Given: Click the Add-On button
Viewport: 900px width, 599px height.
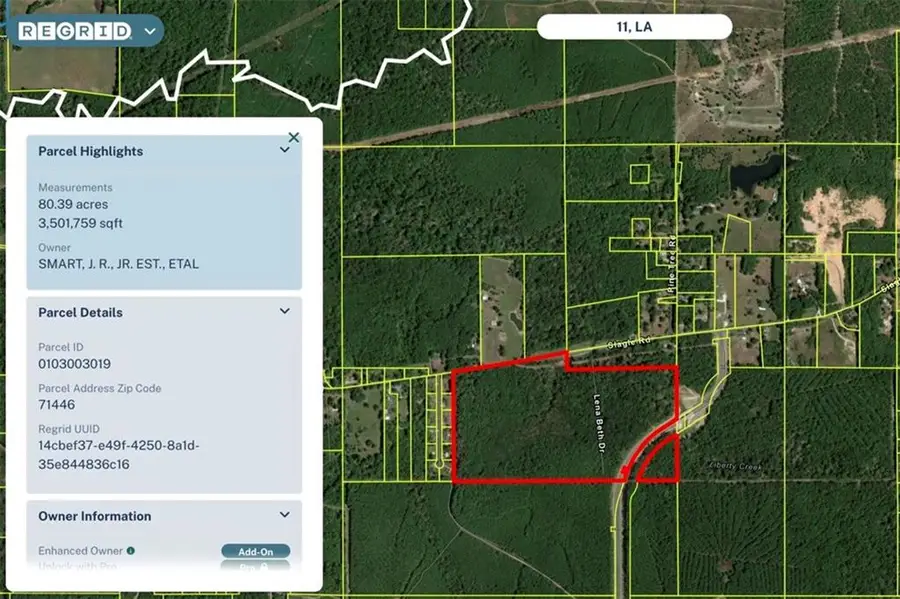Looking at the screenshot, I should [257, 550].
